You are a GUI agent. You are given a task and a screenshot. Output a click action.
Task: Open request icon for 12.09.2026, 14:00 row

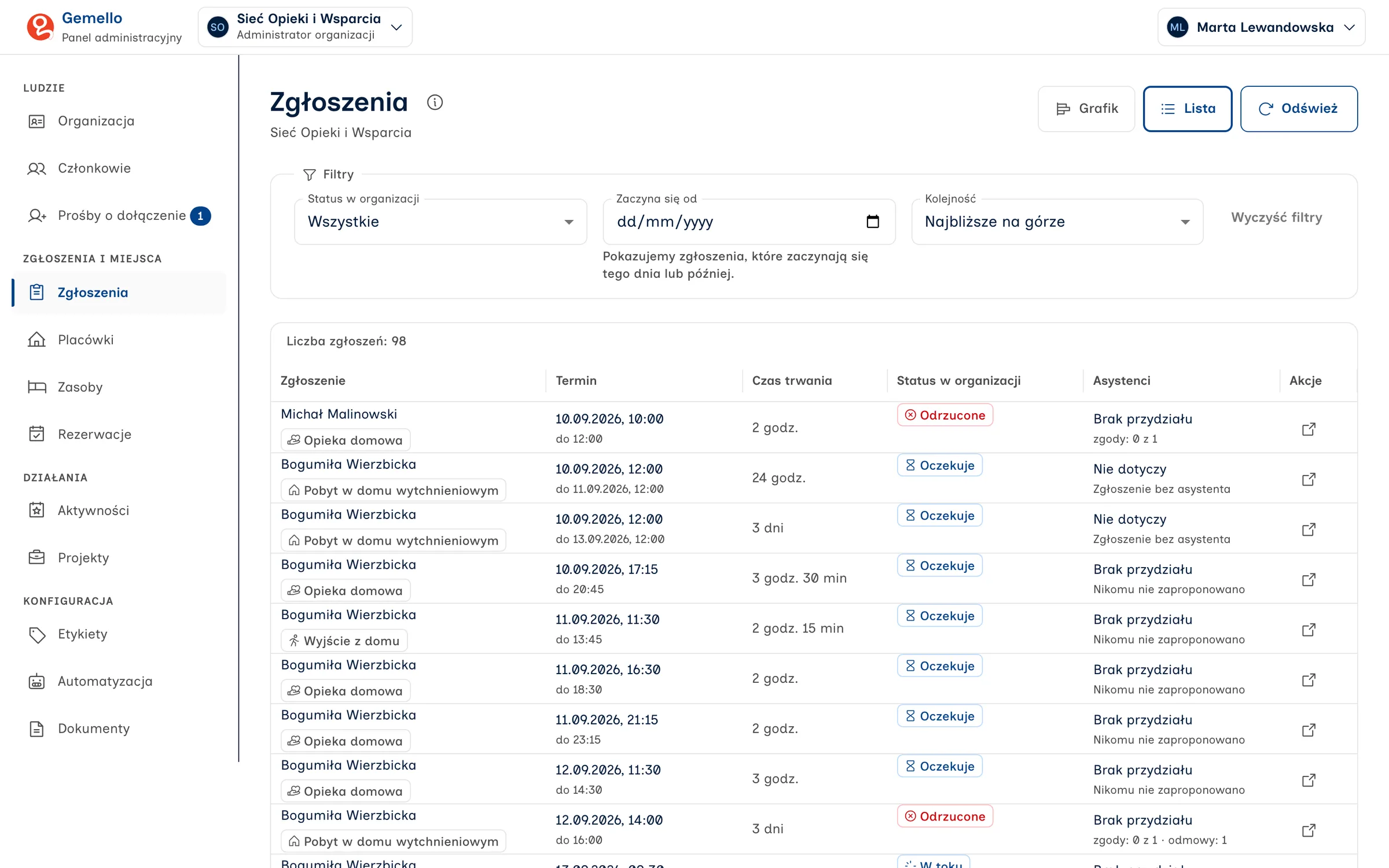pos(1309,830)
